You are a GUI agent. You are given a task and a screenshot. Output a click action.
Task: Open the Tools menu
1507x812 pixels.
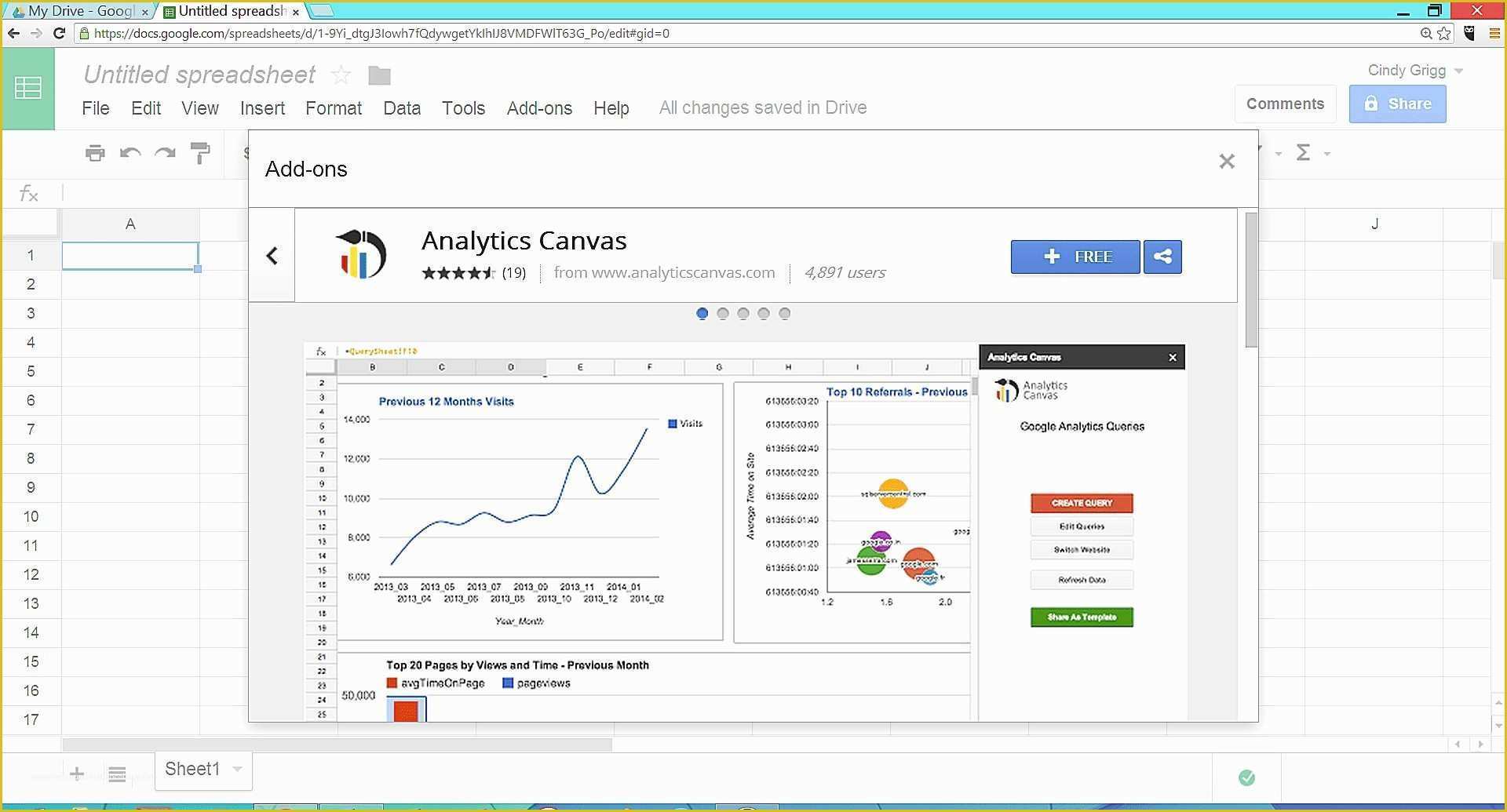coord(463,108)
